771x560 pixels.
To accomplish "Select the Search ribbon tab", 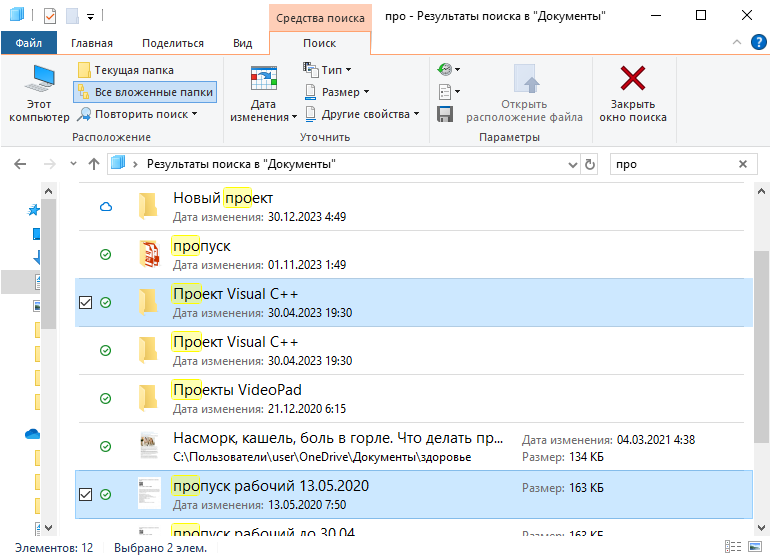I will tap(320, 43).
